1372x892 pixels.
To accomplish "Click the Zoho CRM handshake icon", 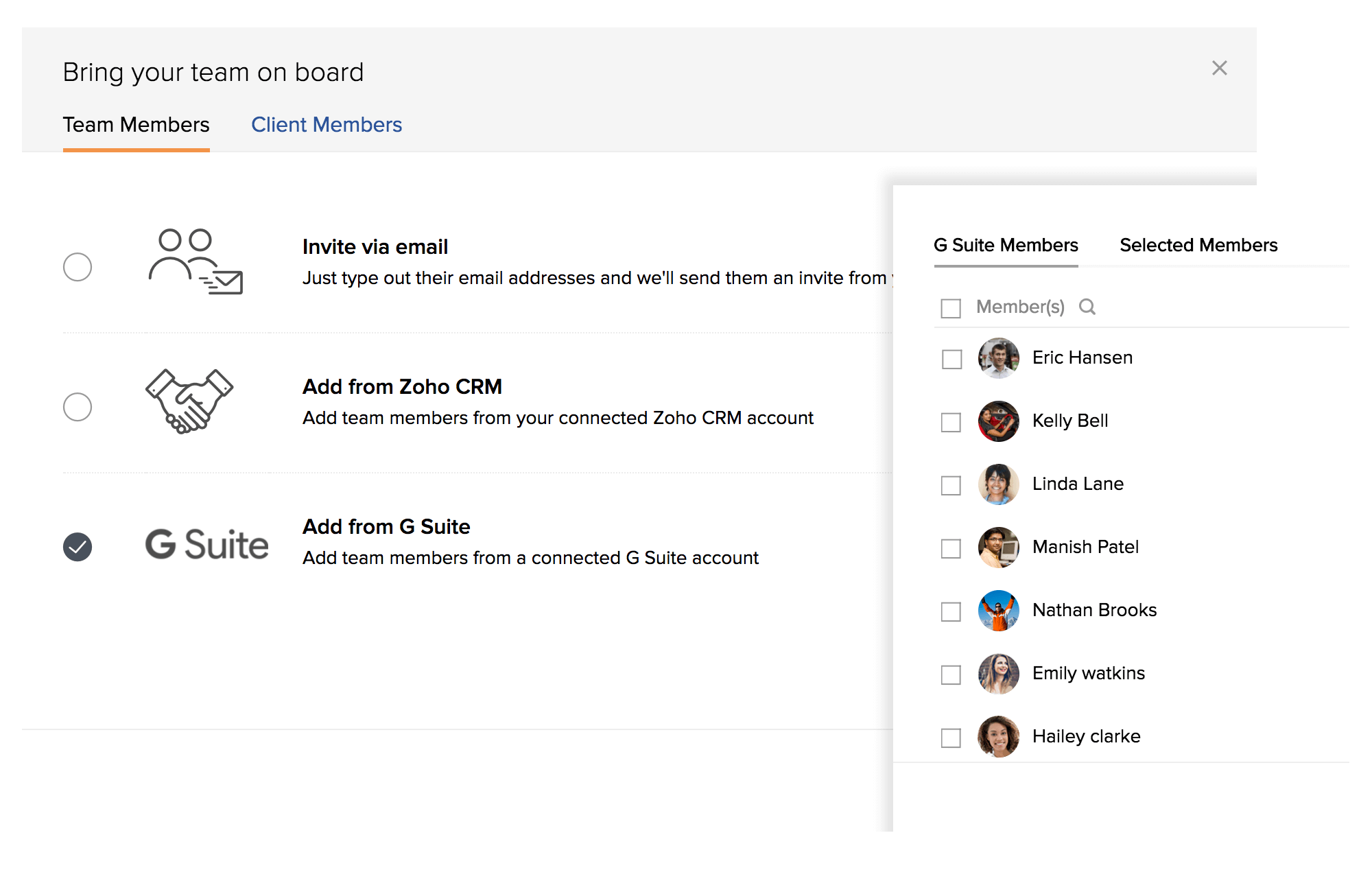I will pyautogui.click(x=189, y=401).
